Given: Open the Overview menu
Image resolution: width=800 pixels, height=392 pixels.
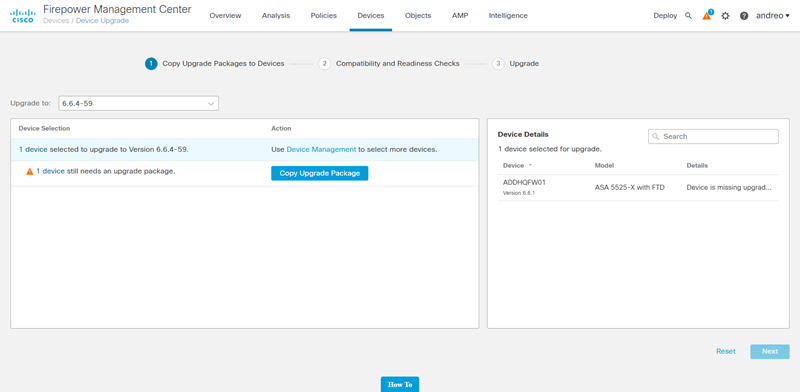Looking at the screenshot, I should pyautogui.click(x=225, y=16).
